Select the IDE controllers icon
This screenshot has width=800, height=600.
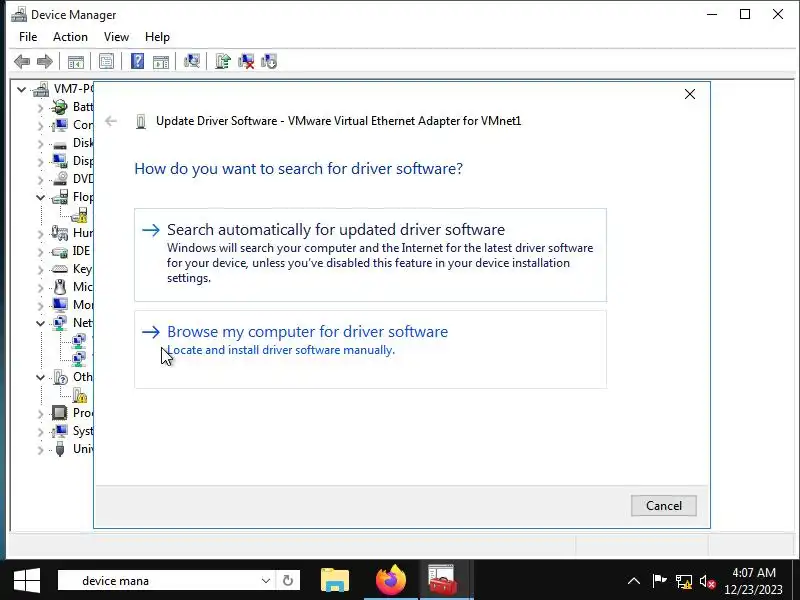(x=60, y=251)
